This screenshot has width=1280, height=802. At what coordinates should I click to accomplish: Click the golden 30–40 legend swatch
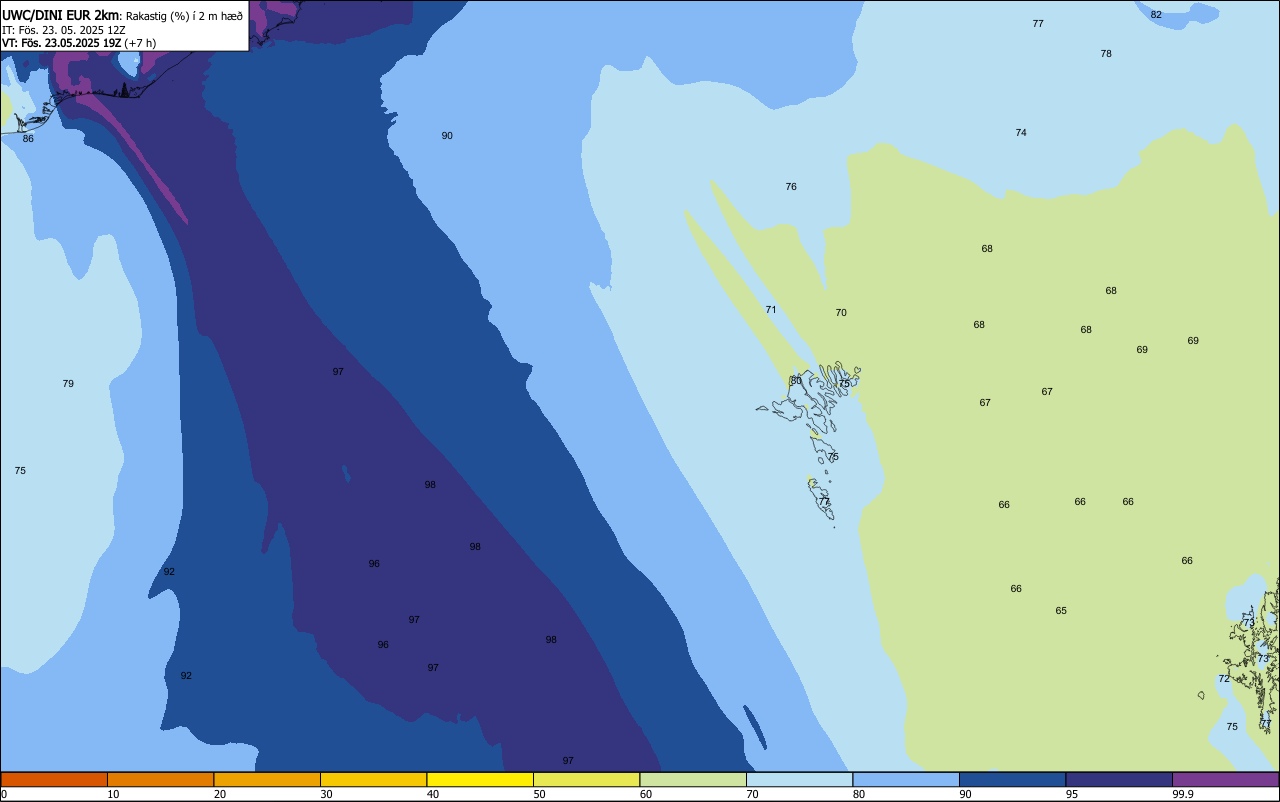click(x=373, y=779)
